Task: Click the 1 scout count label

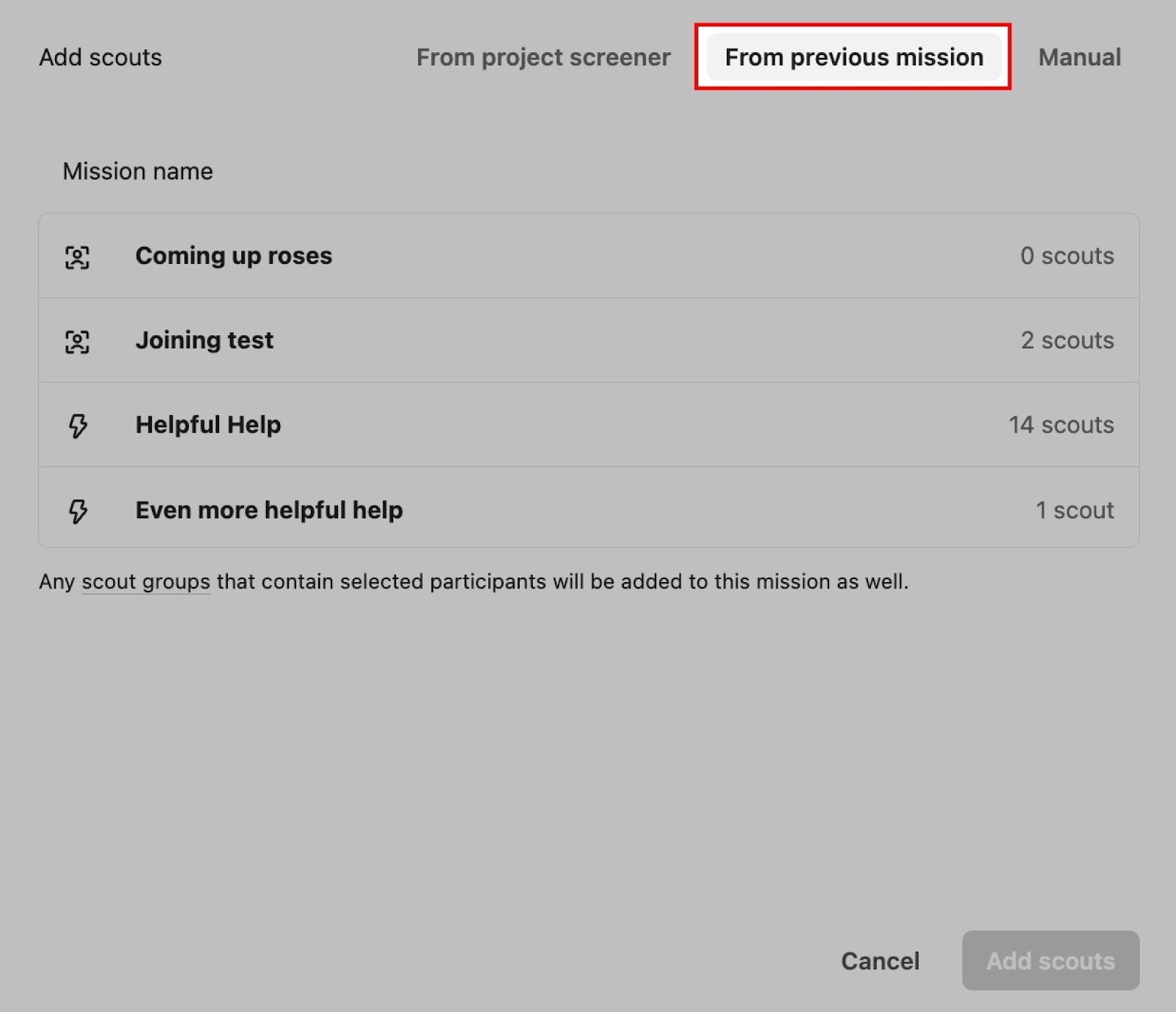Action: point(1075,510)
